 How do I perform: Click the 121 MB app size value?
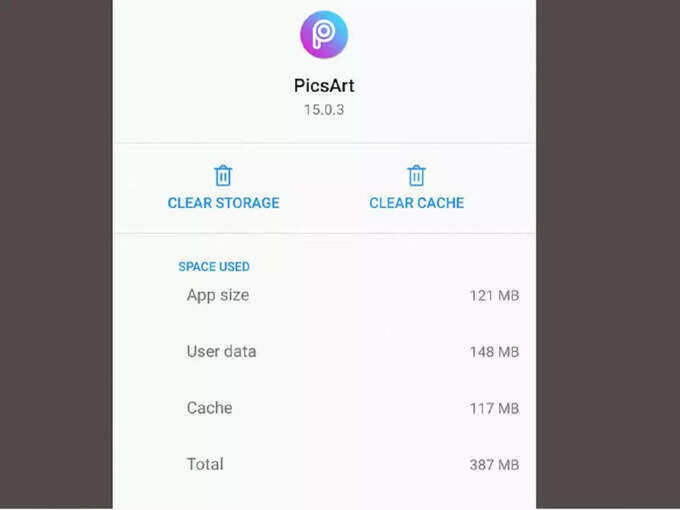click(494, 296)
